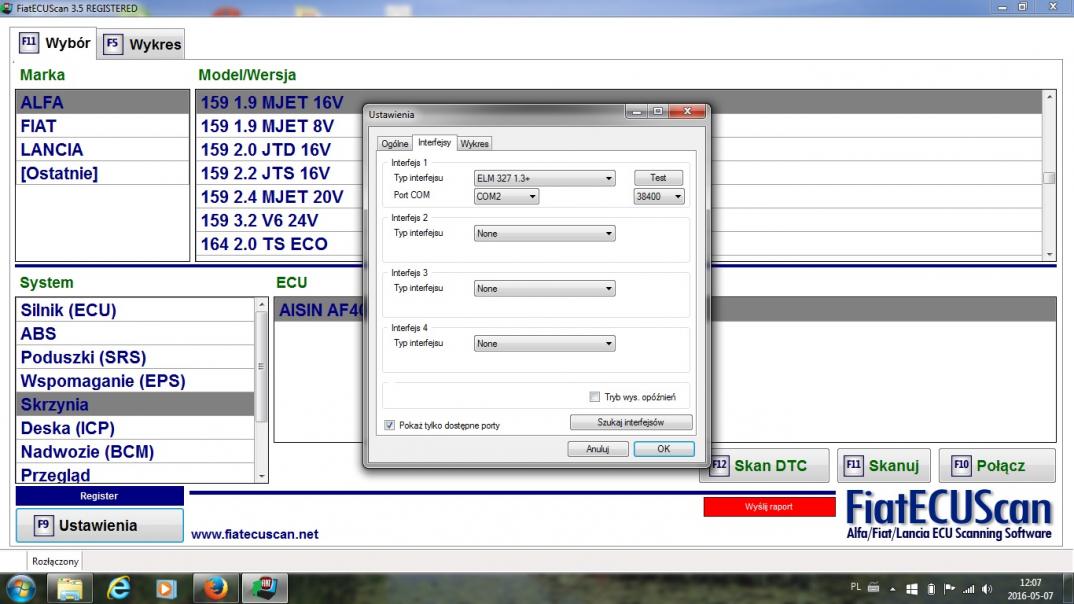Open Interfejs 4 type dropdown
This screenshot has width=1074, height=604.
coord(545,344)
